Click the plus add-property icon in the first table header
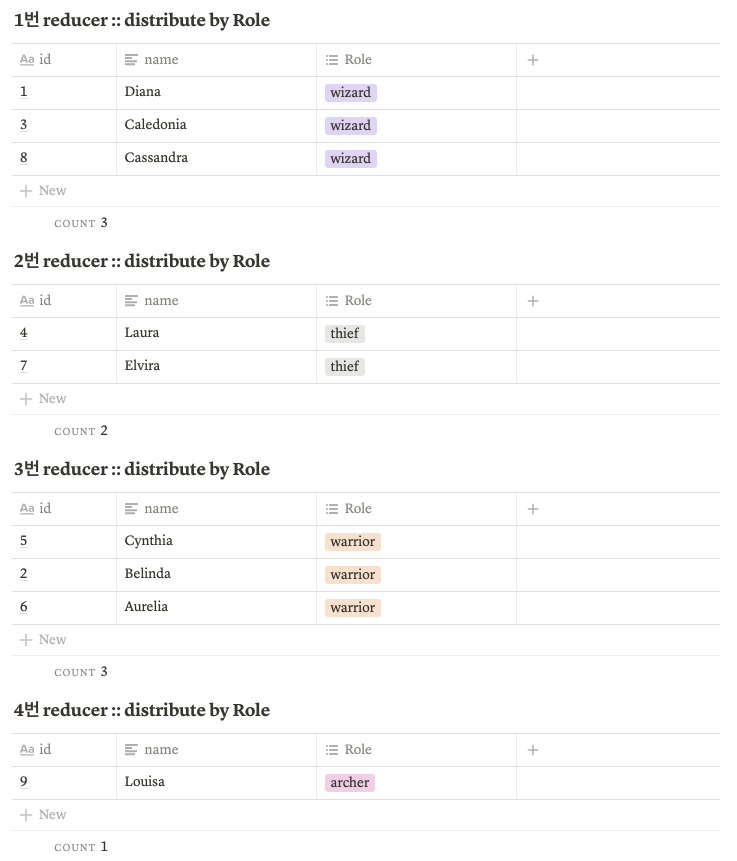This screenshot has width=737, height=861. [532, 60]
